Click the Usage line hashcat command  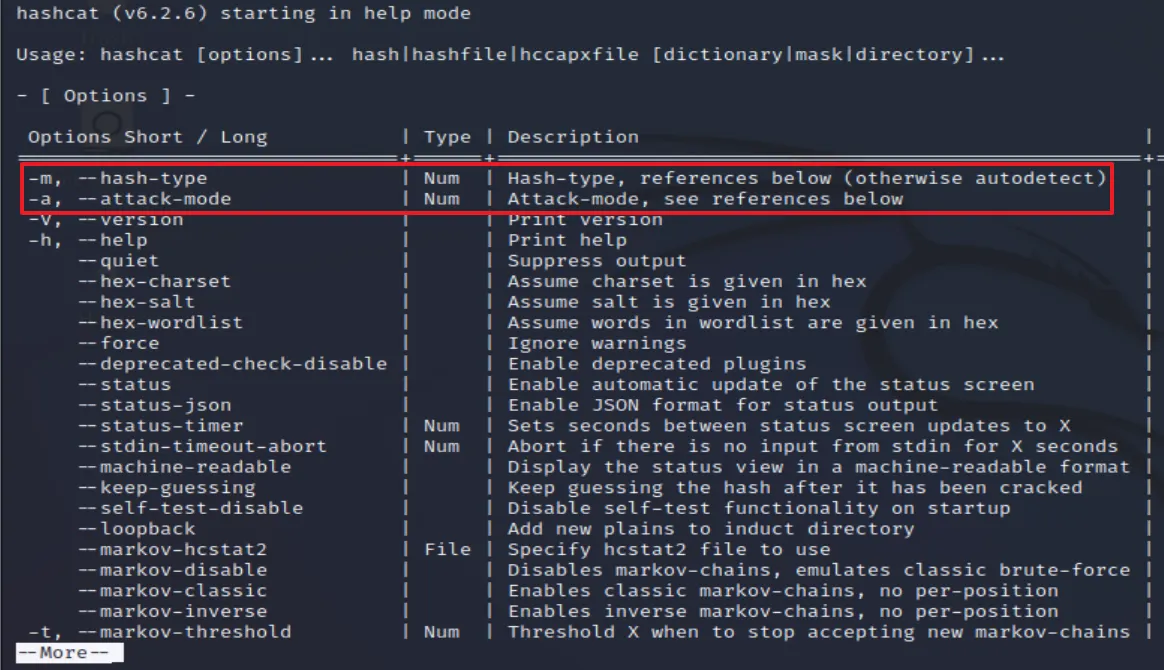(x=141, y=55)
